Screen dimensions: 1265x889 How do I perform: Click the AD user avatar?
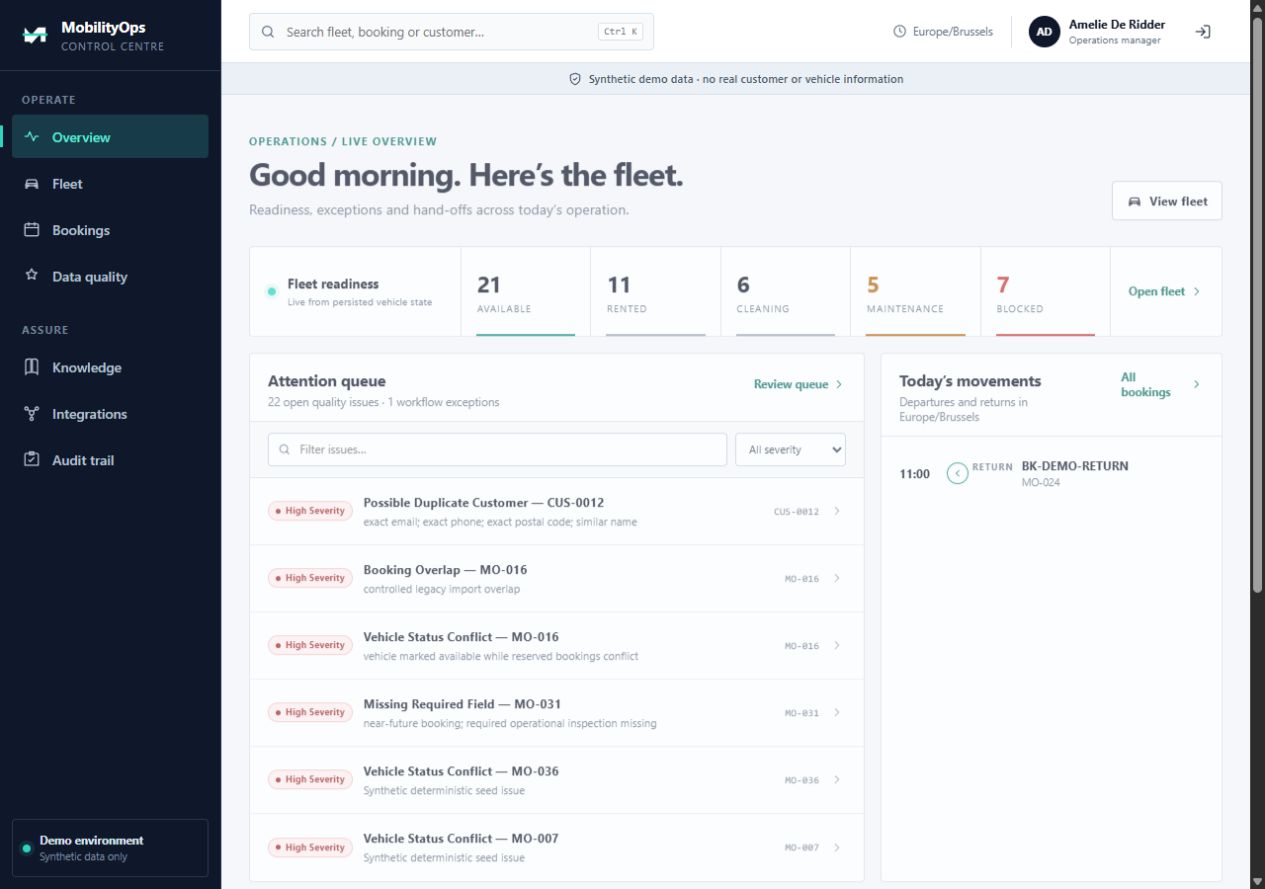point(1044,32)
